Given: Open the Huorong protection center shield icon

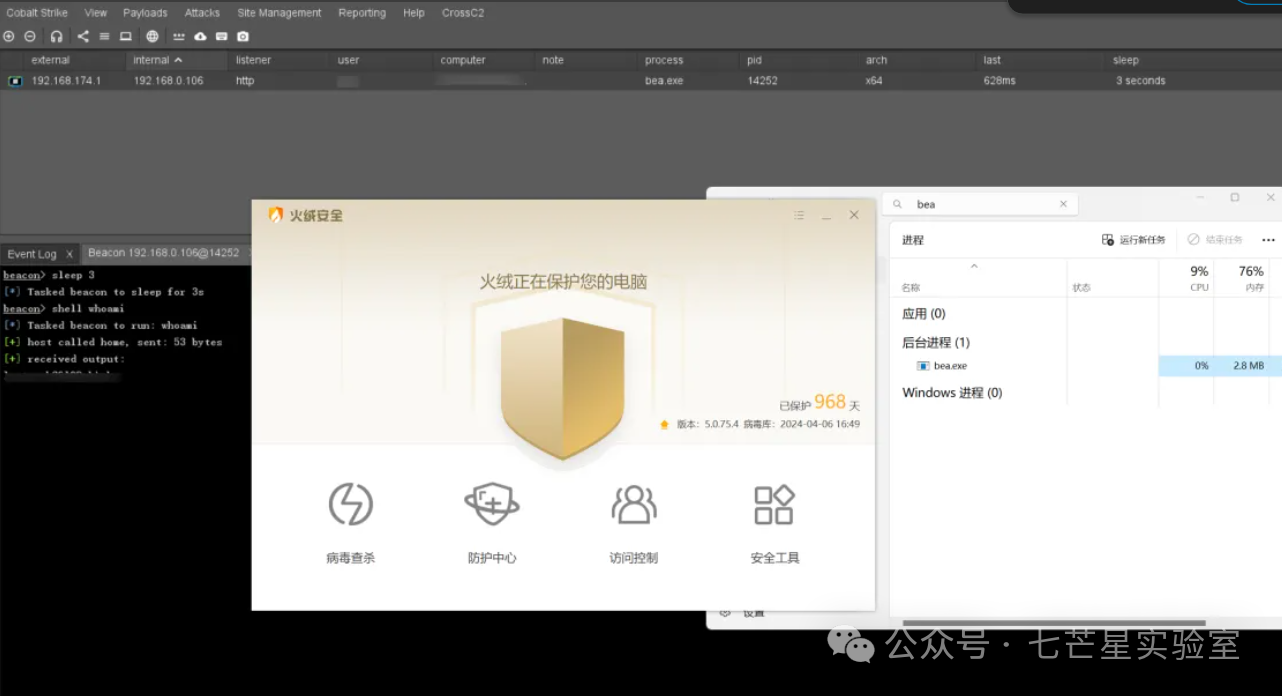Looking at the screenshot, I should tap(492, 504).
